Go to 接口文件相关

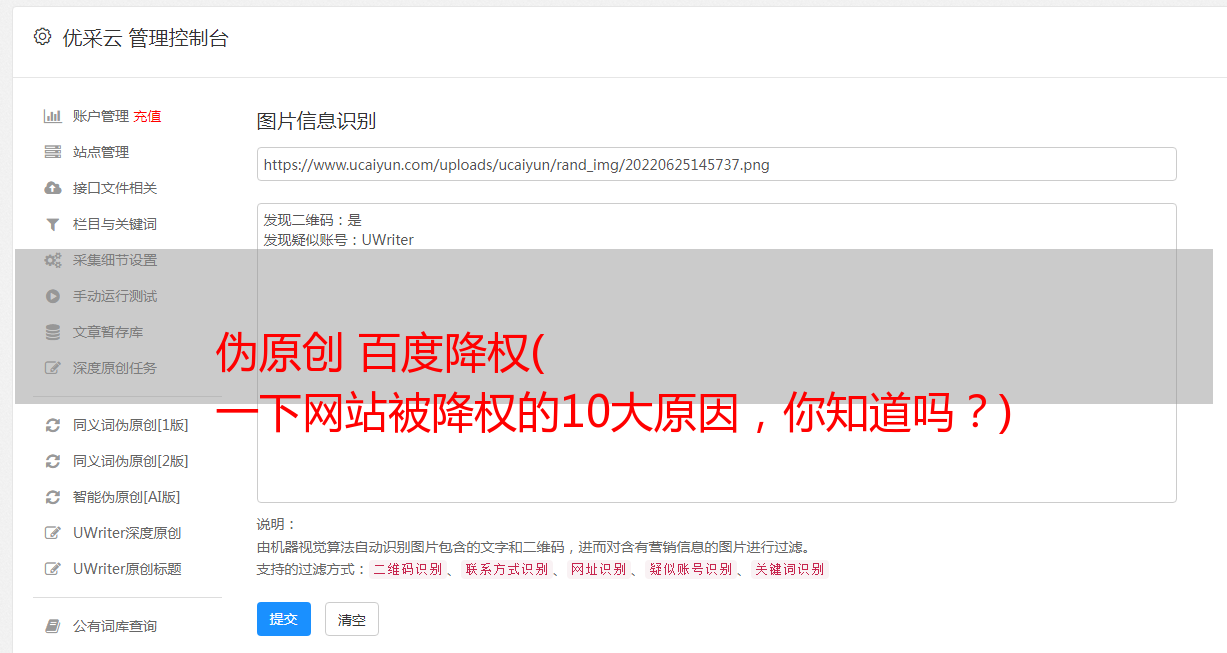(x=115, y=188)
